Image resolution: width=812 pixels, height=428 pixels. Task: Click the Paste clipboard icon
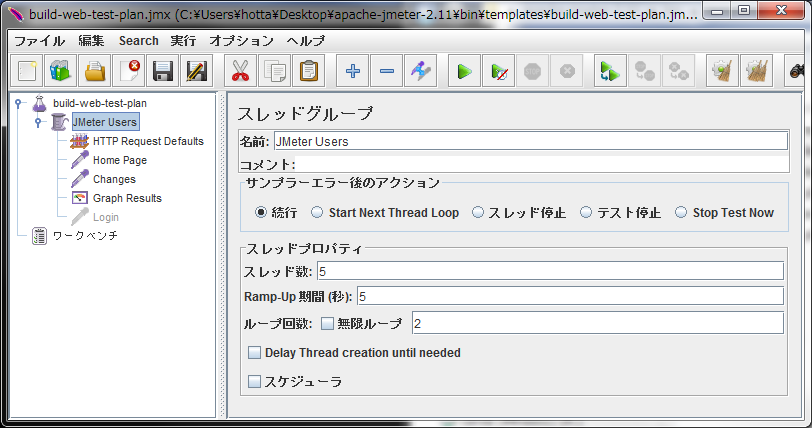(309, 71)
